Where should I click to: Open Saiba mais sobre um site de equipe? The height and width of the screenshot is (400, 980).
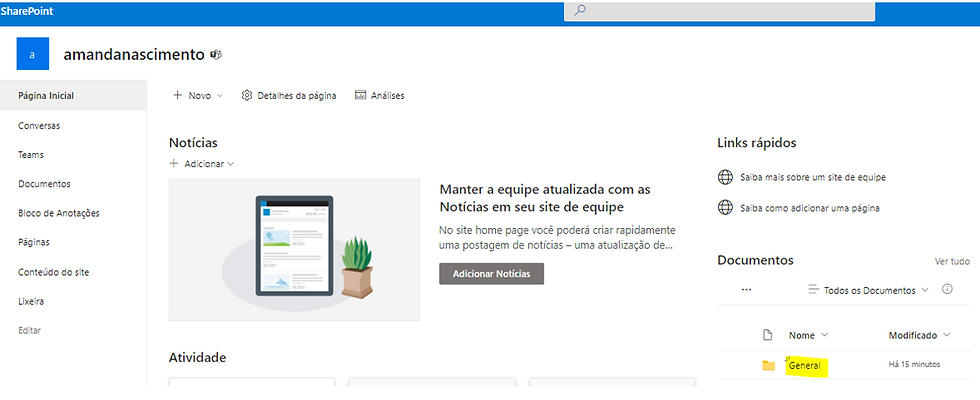click(x=812, y=178)
